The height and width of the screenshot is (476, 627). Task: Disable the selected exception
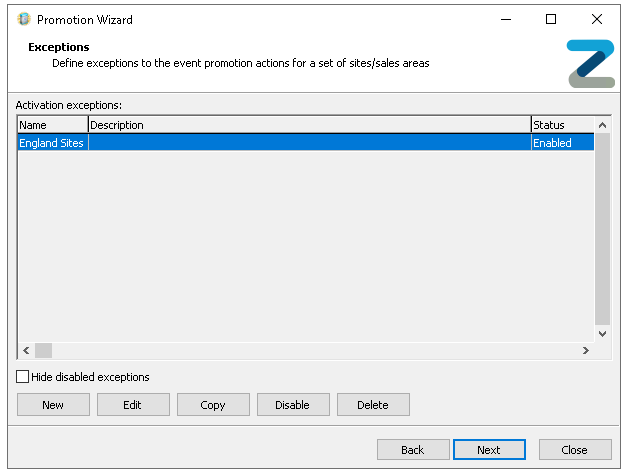click(293, 405)
